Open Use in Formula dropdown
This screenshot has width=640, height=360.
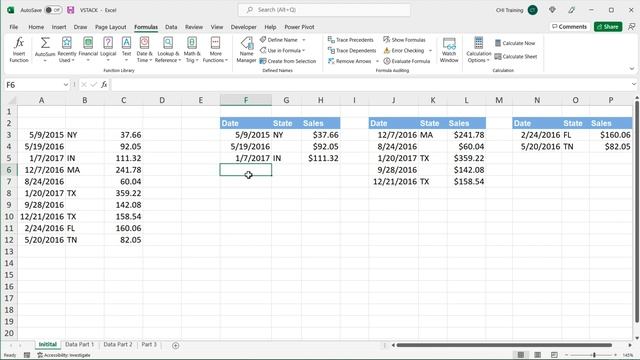click(283, 50)
